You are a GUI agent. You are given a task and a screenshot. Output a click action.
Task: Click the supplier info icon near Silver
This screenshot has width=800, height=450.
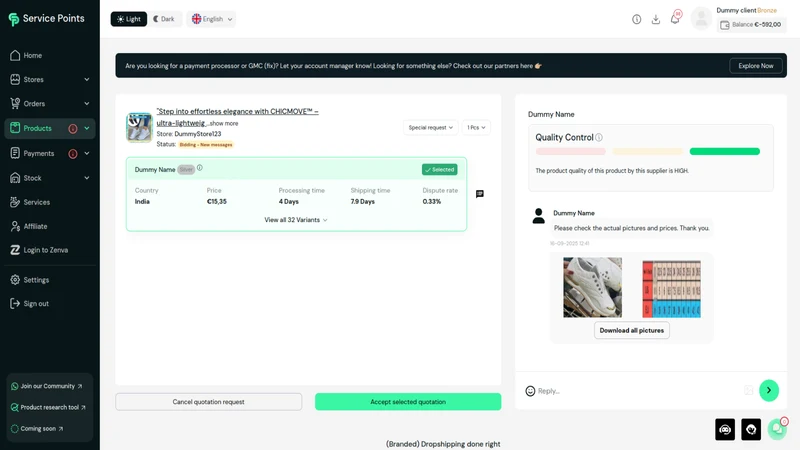(x=200, y=168)
